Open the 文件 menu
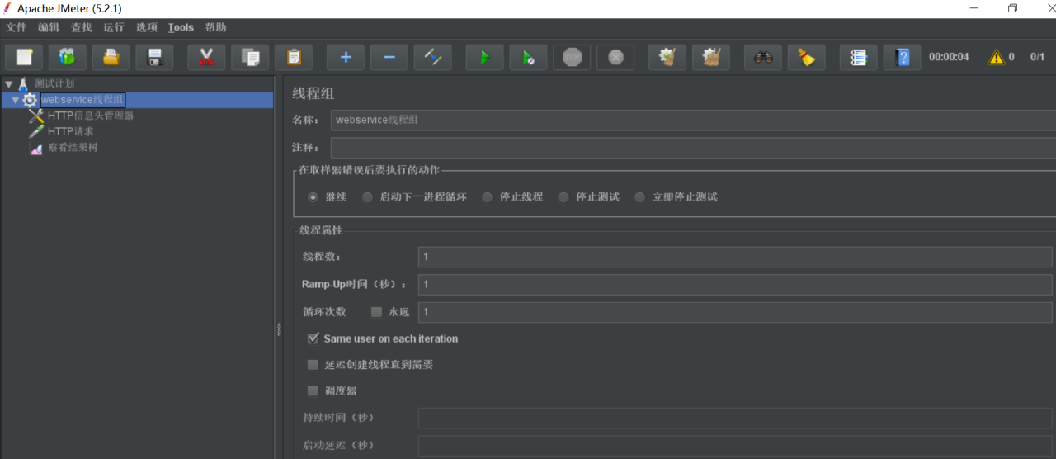The image size is (1056, 459). coord(15,28)
